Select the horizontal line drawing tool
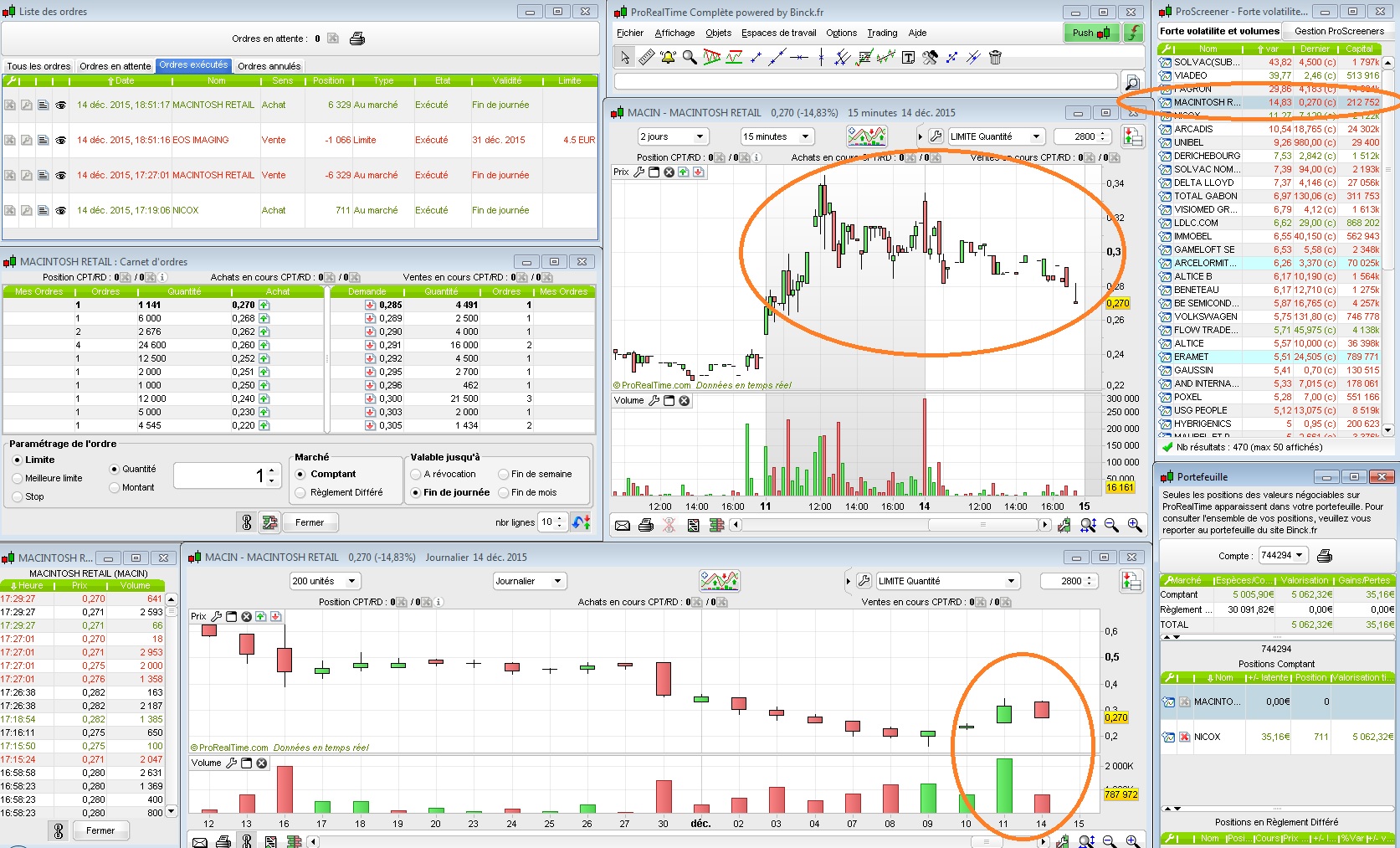Viewport: 1400px width, 848px height. [x=799, y=57]
